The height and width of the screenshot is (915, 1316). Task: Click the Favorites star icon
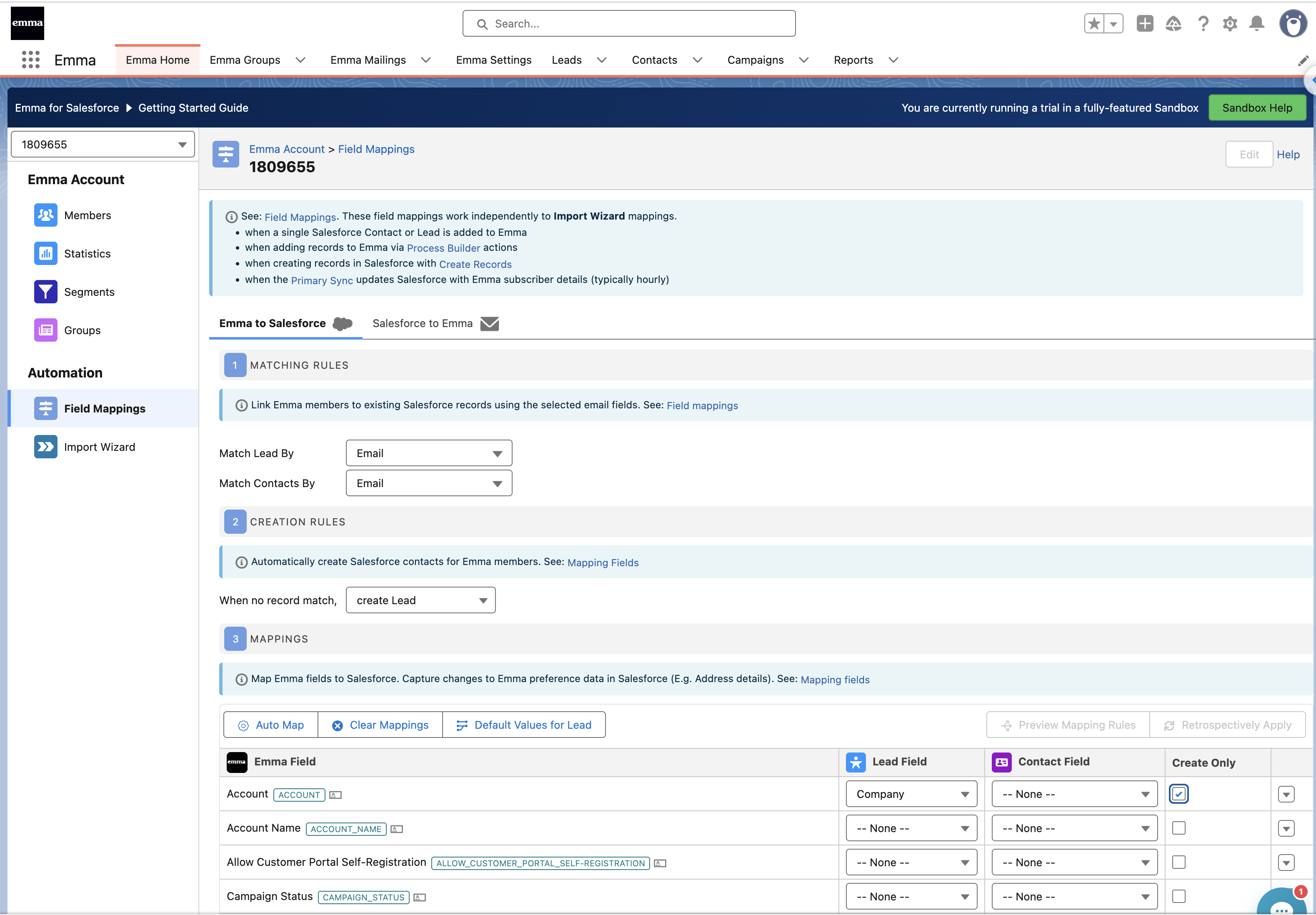pyautogui.click(x=1094, y=23)
